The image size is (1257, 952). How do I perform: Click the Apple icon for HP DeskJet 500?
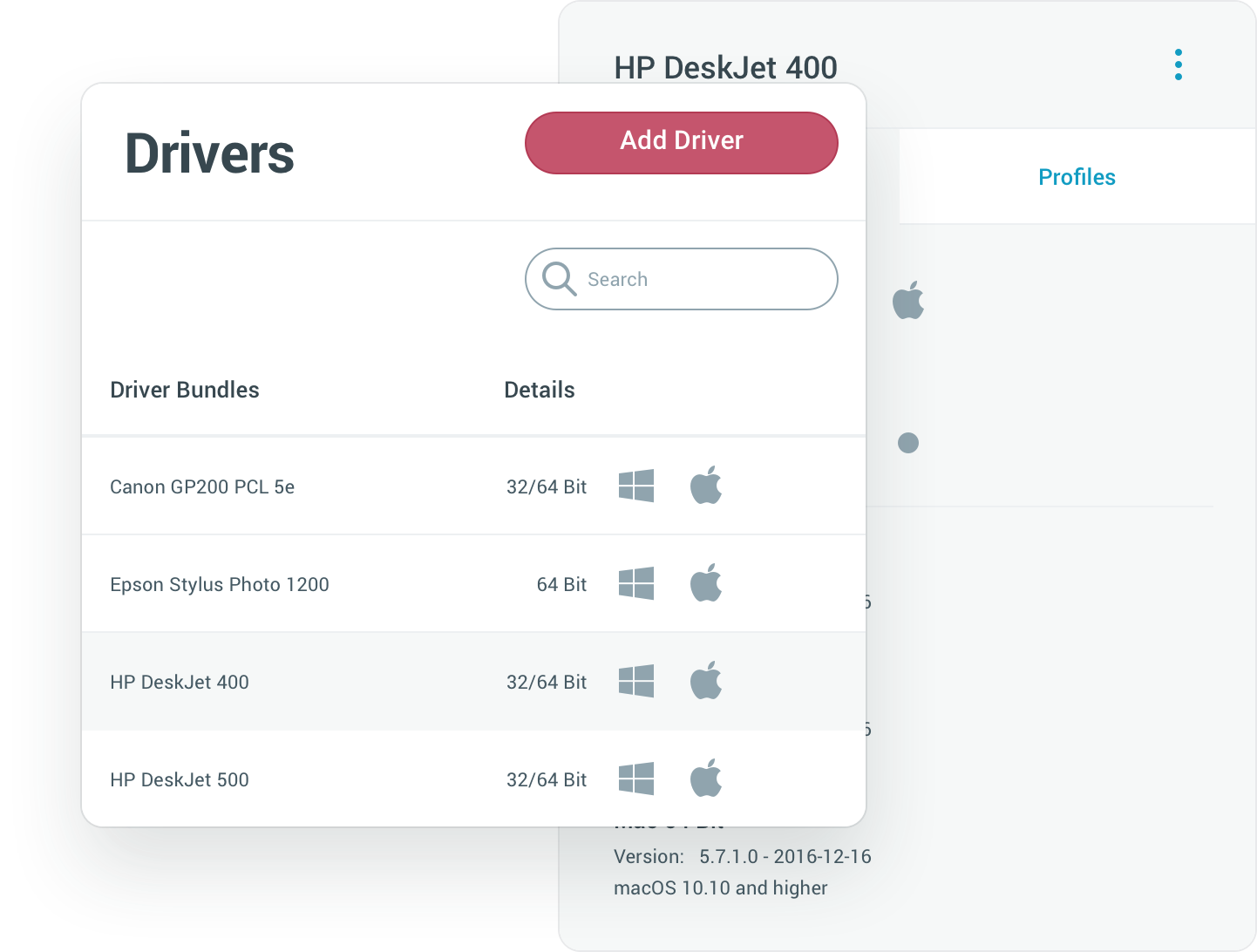tap(706, 778)
